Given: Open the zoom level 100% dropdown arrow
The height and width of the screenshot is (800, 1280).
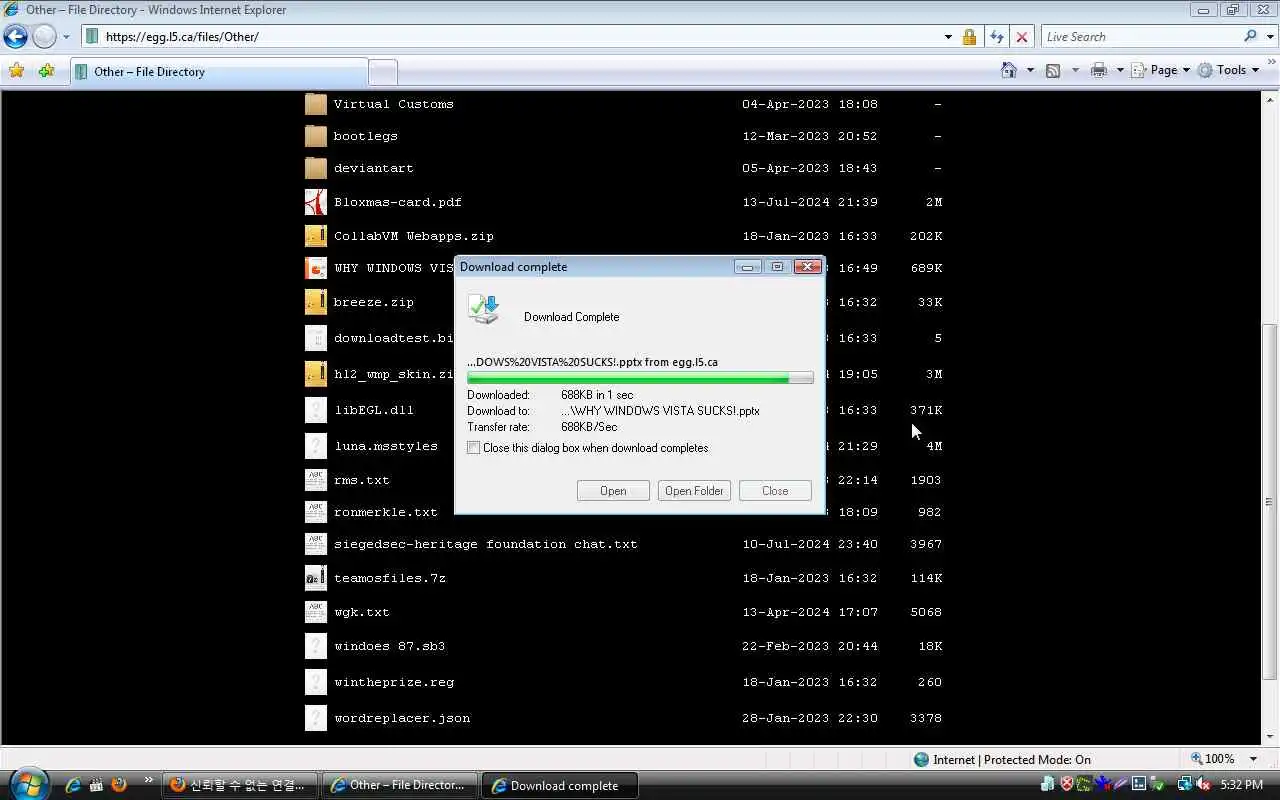Looking at the screenshot, I should (1253, 760).
